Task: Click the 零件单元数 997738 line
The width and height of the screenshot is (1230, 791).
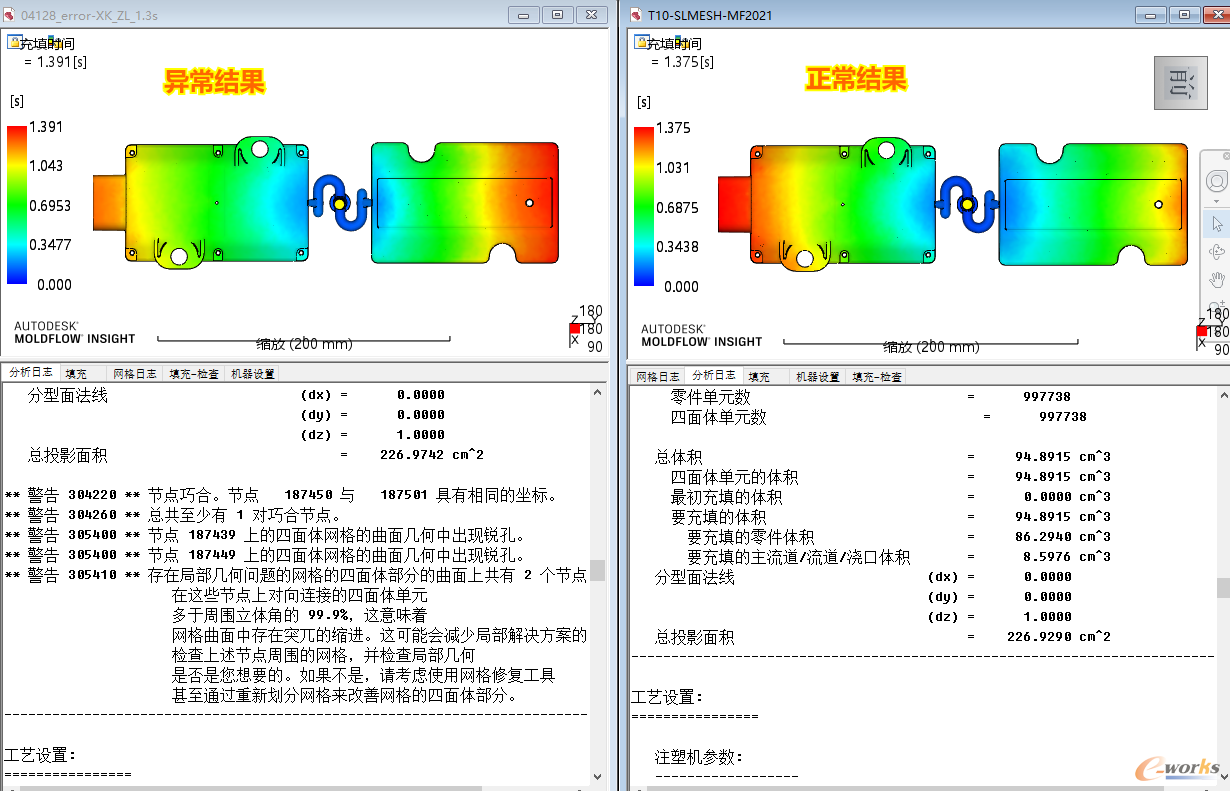Action: click(870, 397)
